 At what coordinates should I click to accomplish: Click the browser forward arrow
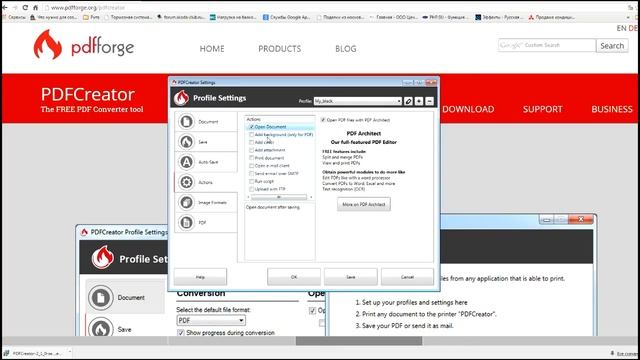coord(15,7)
